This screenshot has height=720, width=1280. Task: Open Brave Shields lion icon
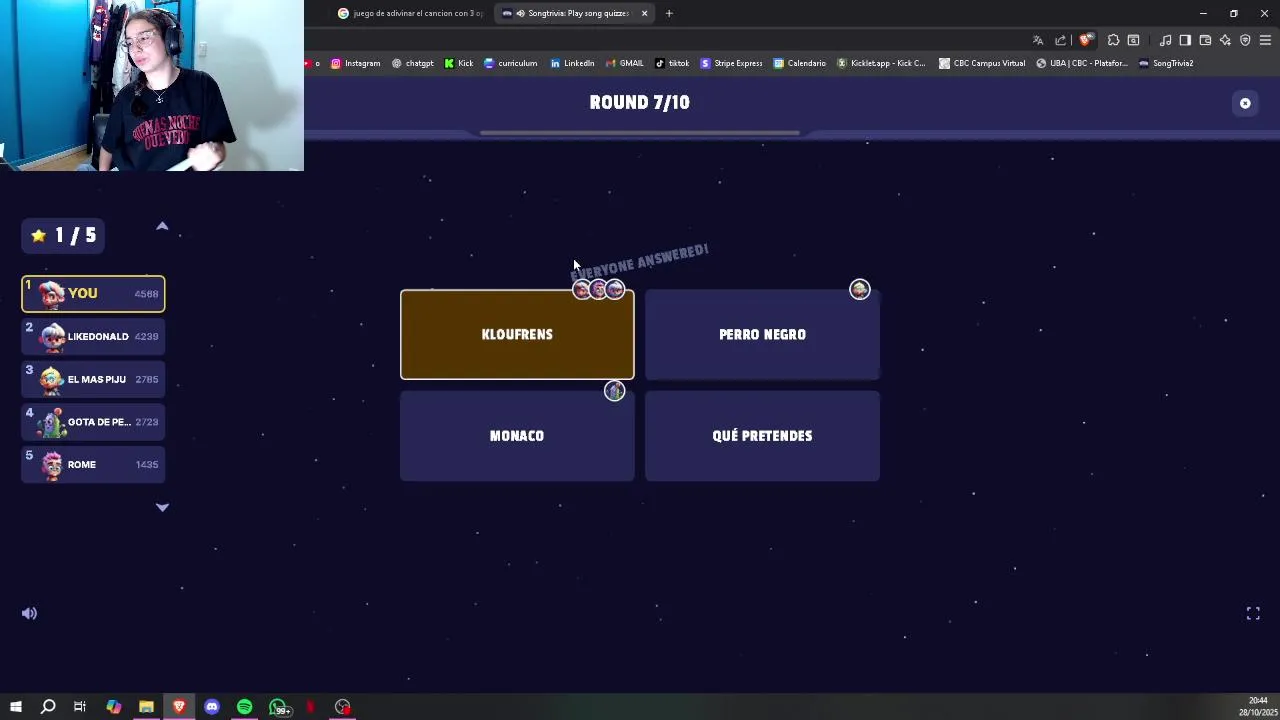1085,40
